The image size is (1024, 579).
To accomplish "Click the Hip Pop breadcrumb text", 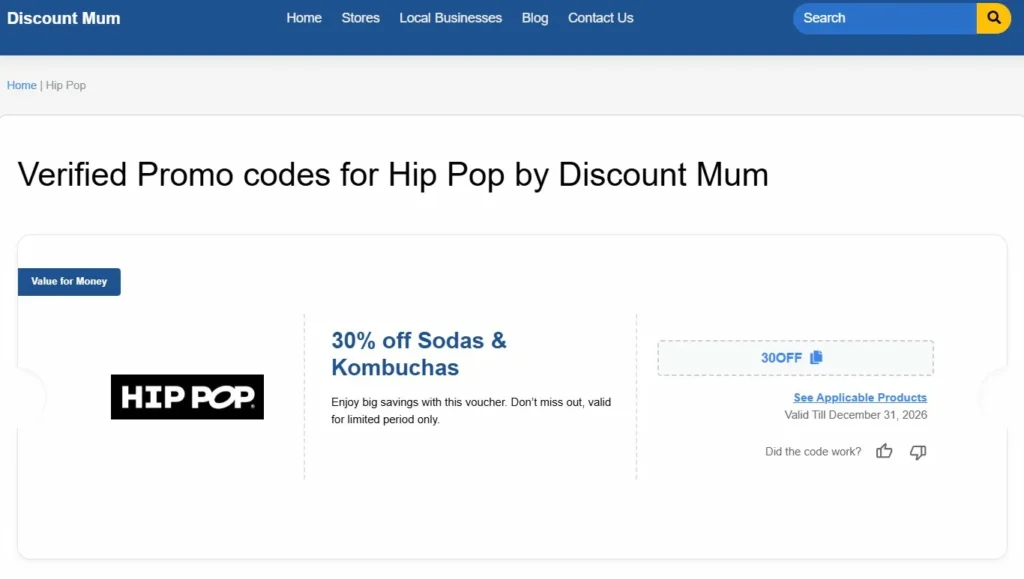I will tap(66, 85).
